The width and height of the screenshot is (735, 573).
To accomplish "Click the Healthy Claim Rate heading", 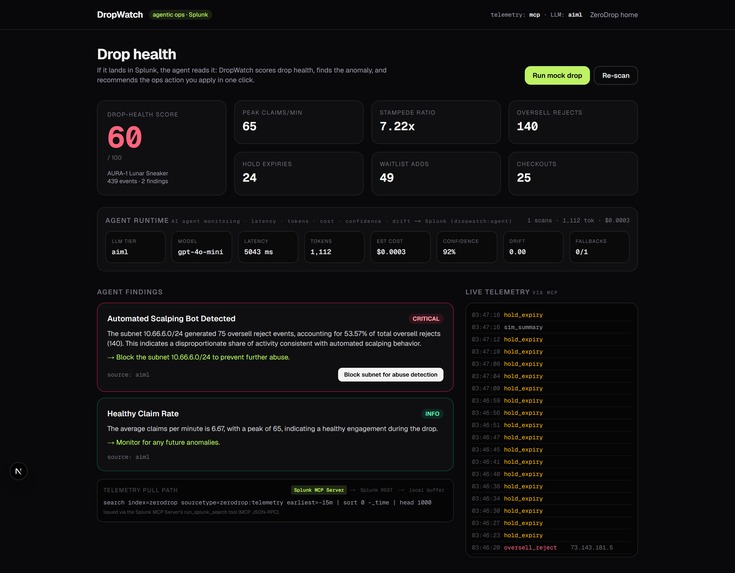I will pos(143,414).
